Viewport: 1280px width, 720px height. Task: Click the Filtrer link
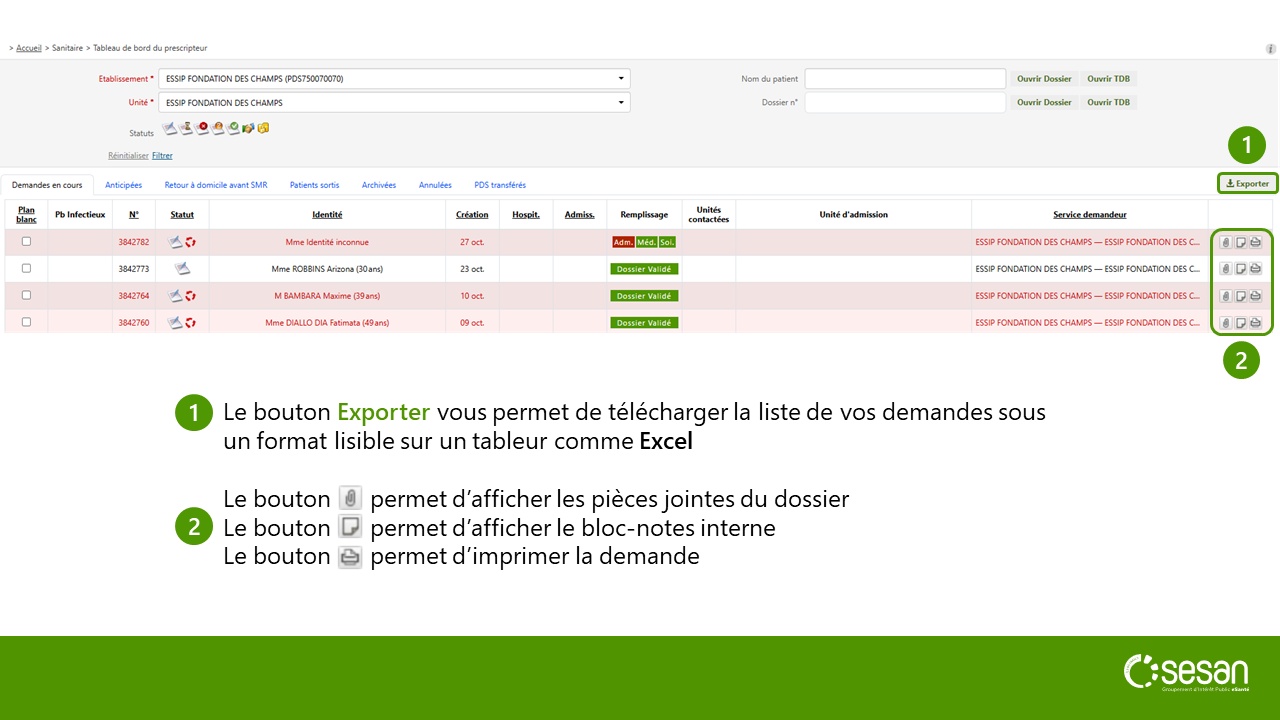[162, 156]
